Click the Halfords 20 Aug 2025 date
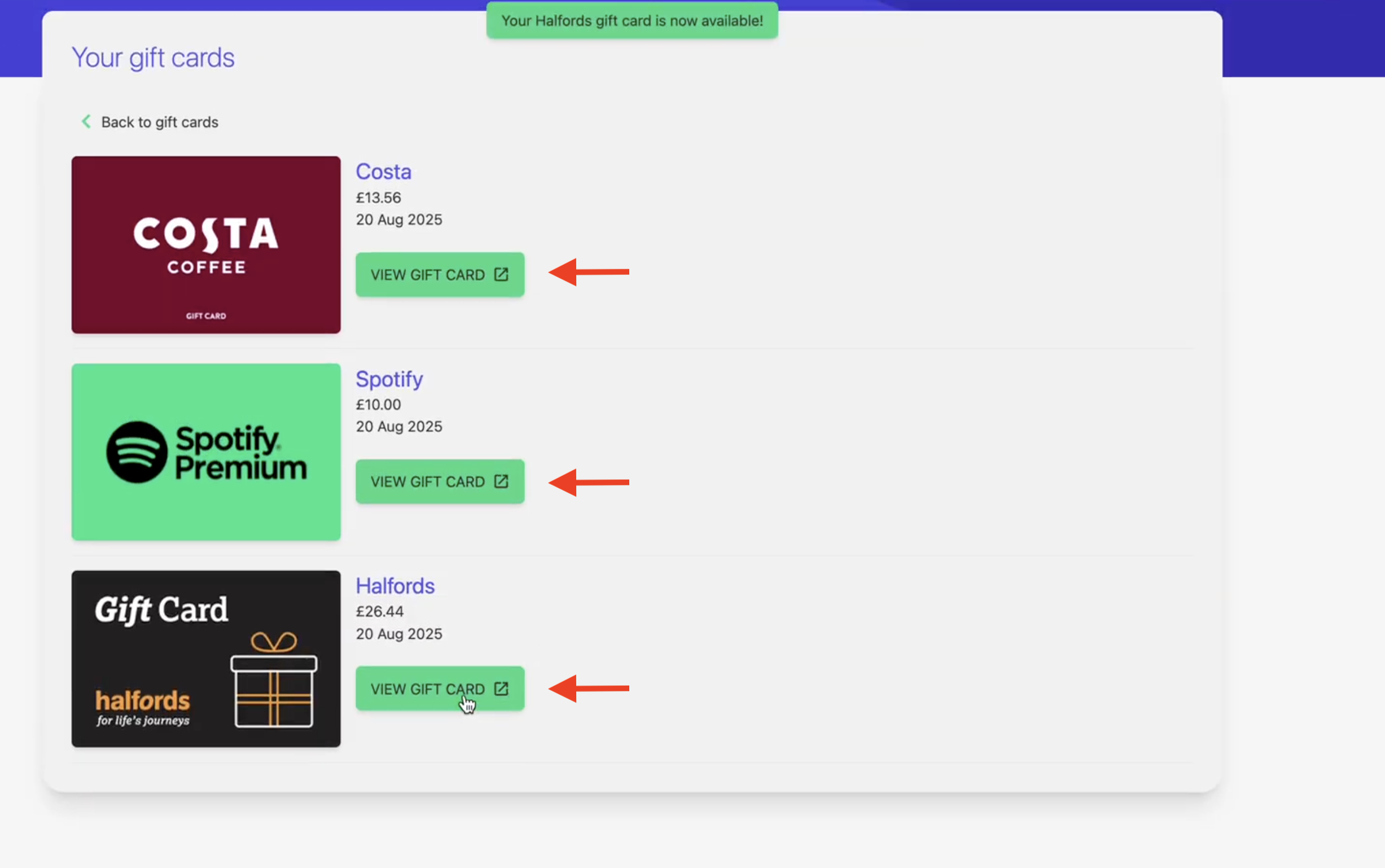The image size is (1385, 868). click(399, 634)
